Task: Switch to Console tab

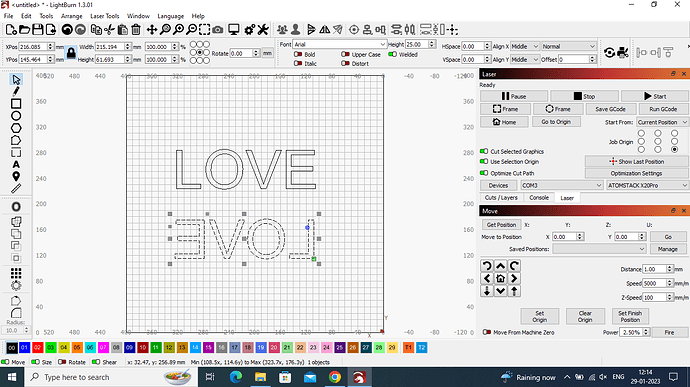Action: [539, 198]
